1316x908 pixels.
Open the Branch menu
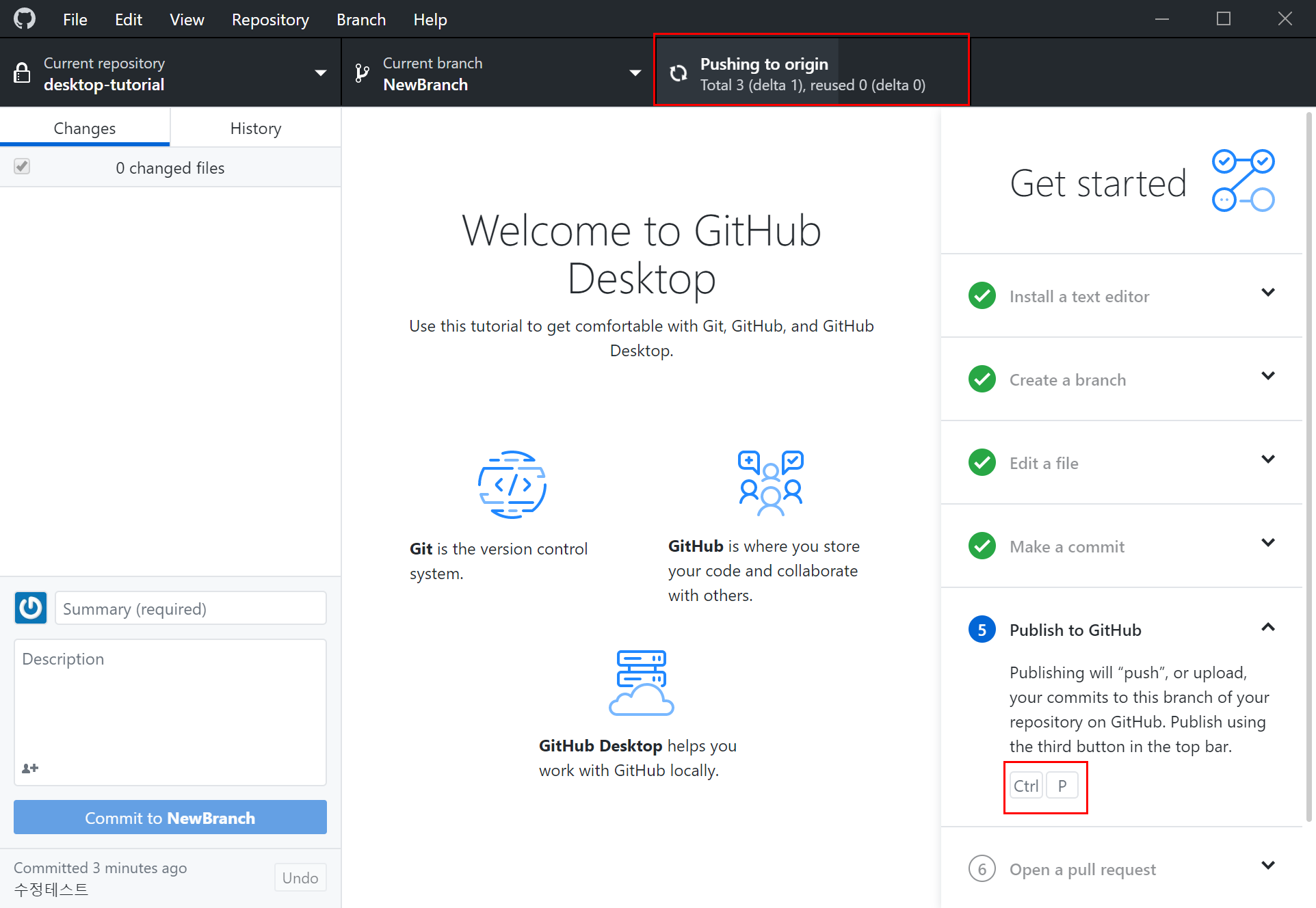point(361,20)
